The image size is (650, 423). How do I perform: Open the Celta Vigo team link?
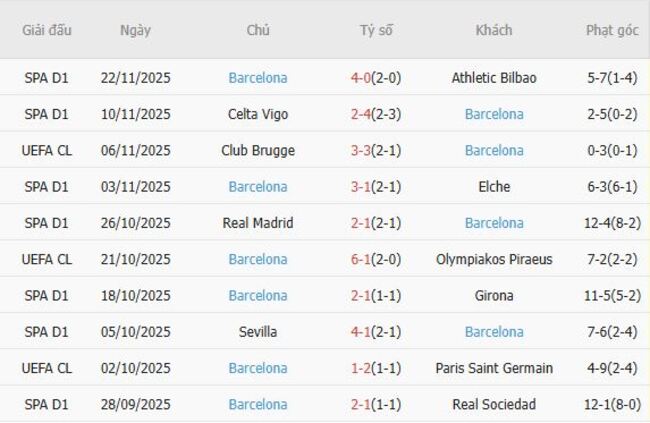point(257,114)
